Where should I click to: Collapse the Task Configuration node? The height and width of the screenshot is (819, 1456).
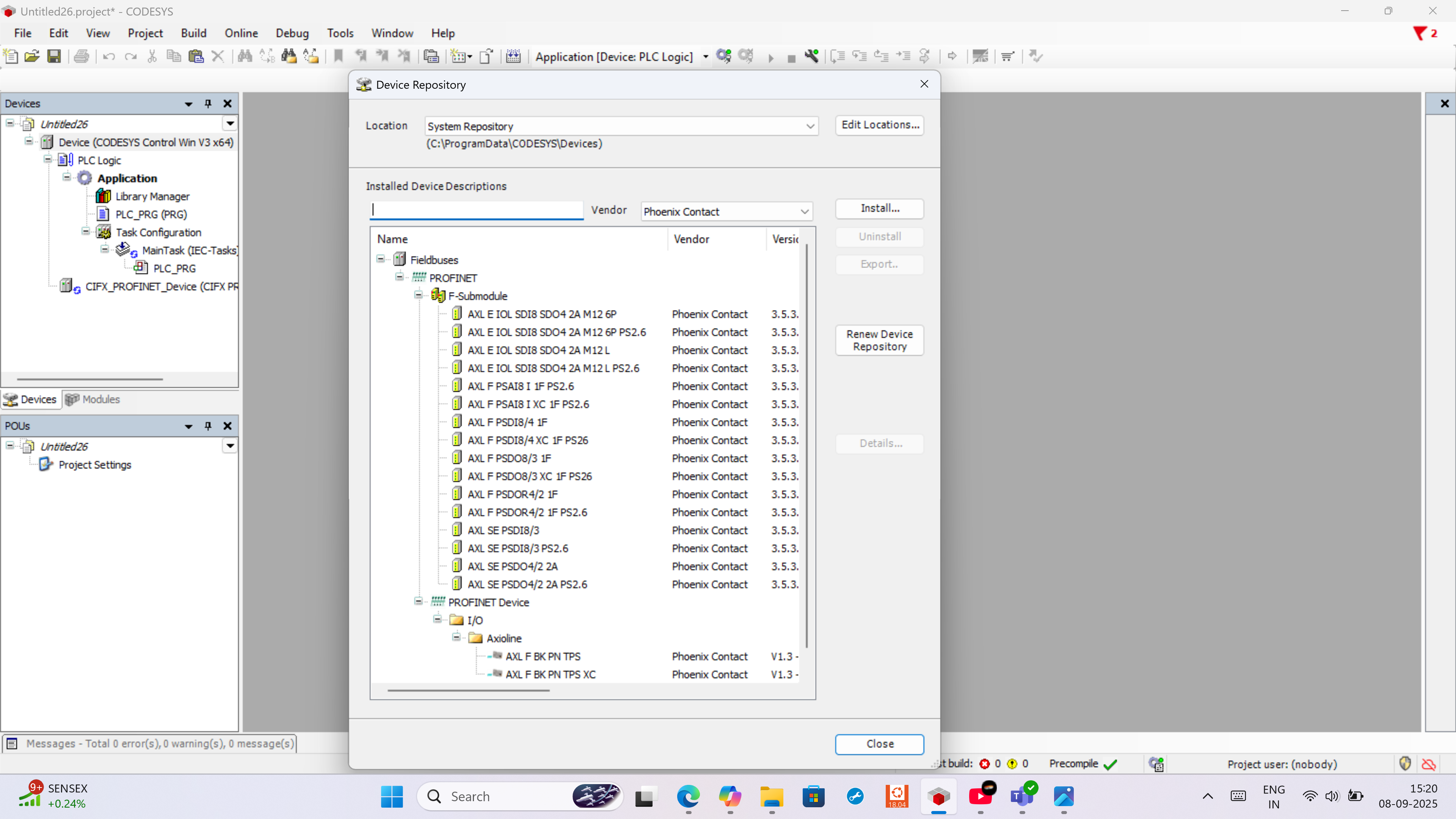tap(85, 232)
